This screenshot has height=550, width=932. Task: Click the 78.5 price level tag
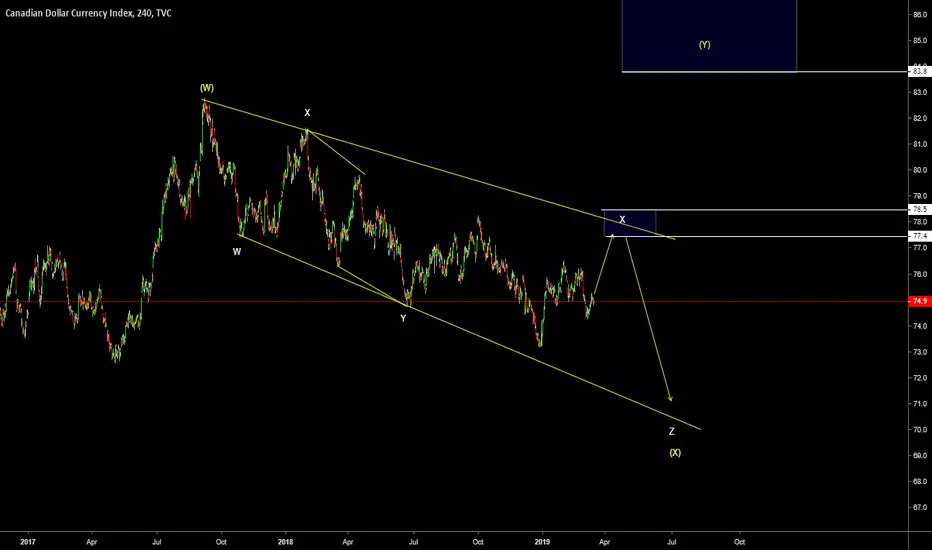tap(920, 209)
